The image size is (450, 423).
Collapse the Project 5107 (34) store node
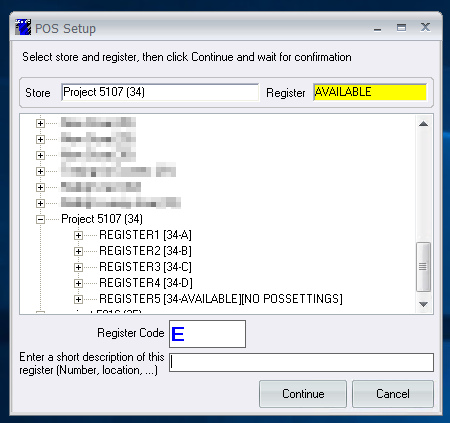[40, 219]
